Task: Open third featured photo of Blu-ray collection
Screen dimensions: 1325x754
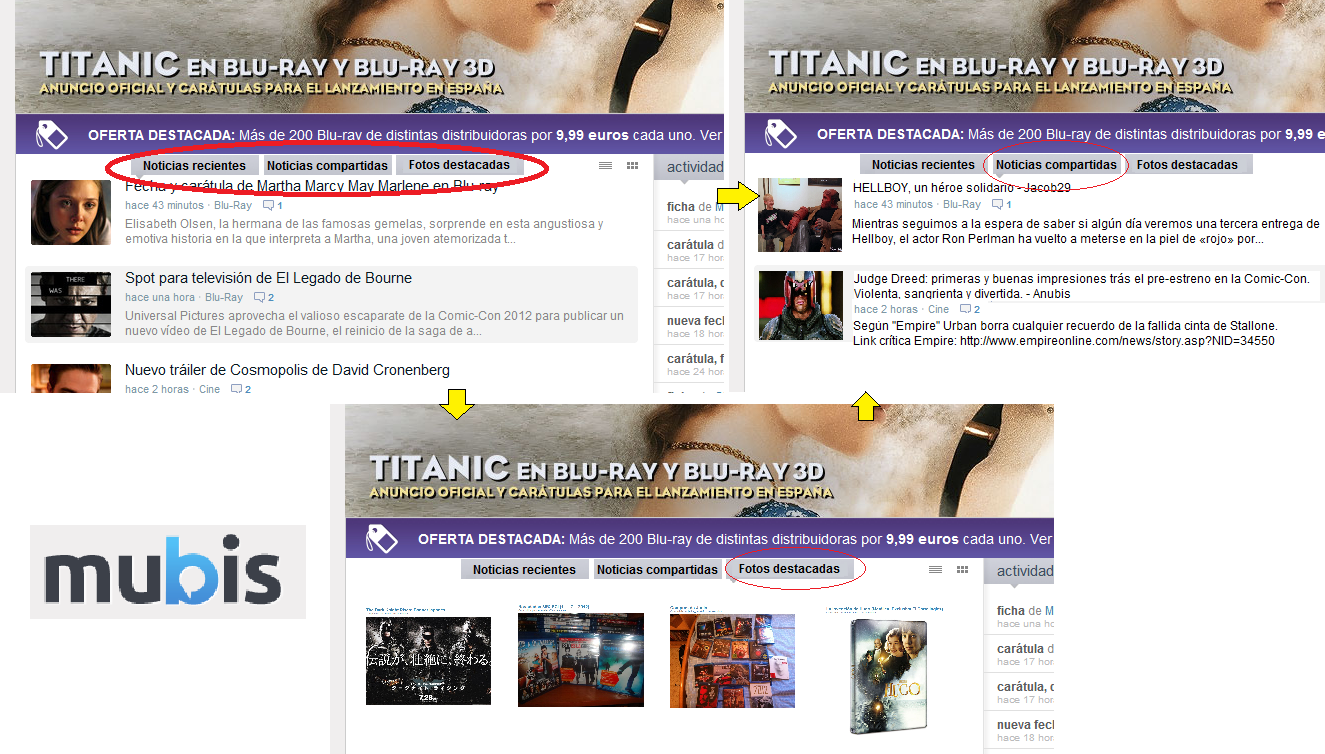Action: (732, 660)
